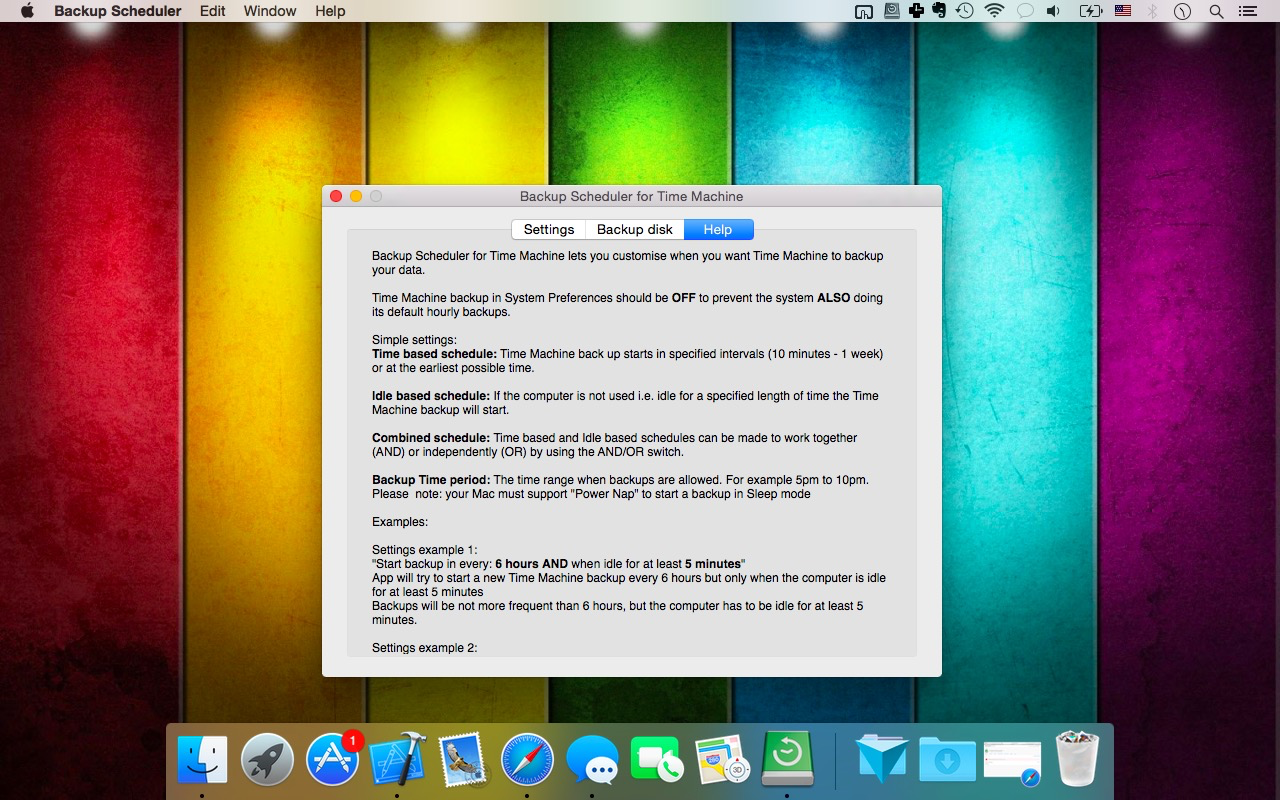Open App Store with badge in the Dock
The width and height of the screenshot is (1280, 800).
point(332,760)
